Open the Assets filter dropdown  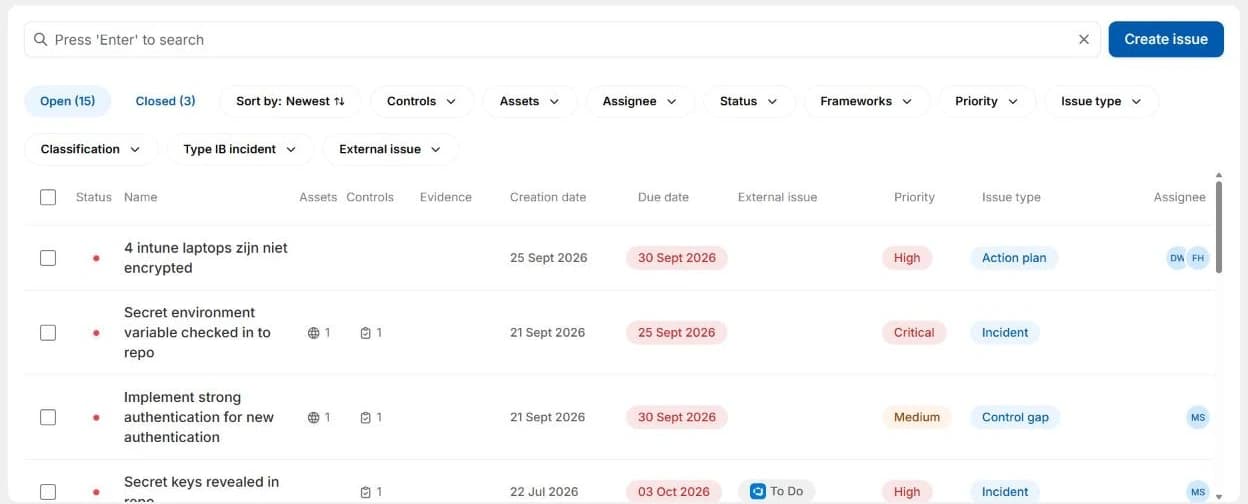[530, 101]
